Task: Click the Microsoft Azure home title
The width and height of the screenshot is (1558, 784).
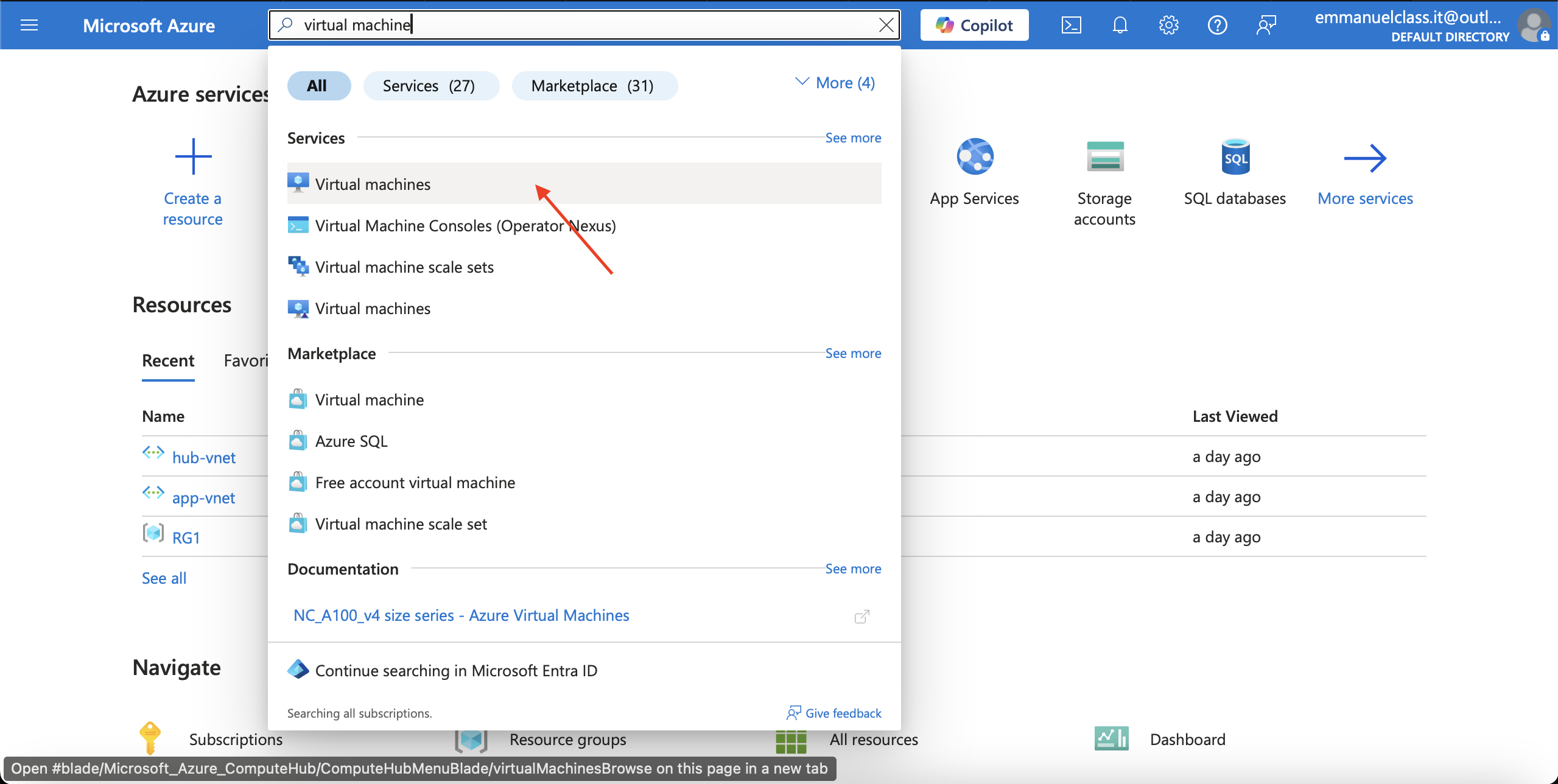Action: [149, 26]
